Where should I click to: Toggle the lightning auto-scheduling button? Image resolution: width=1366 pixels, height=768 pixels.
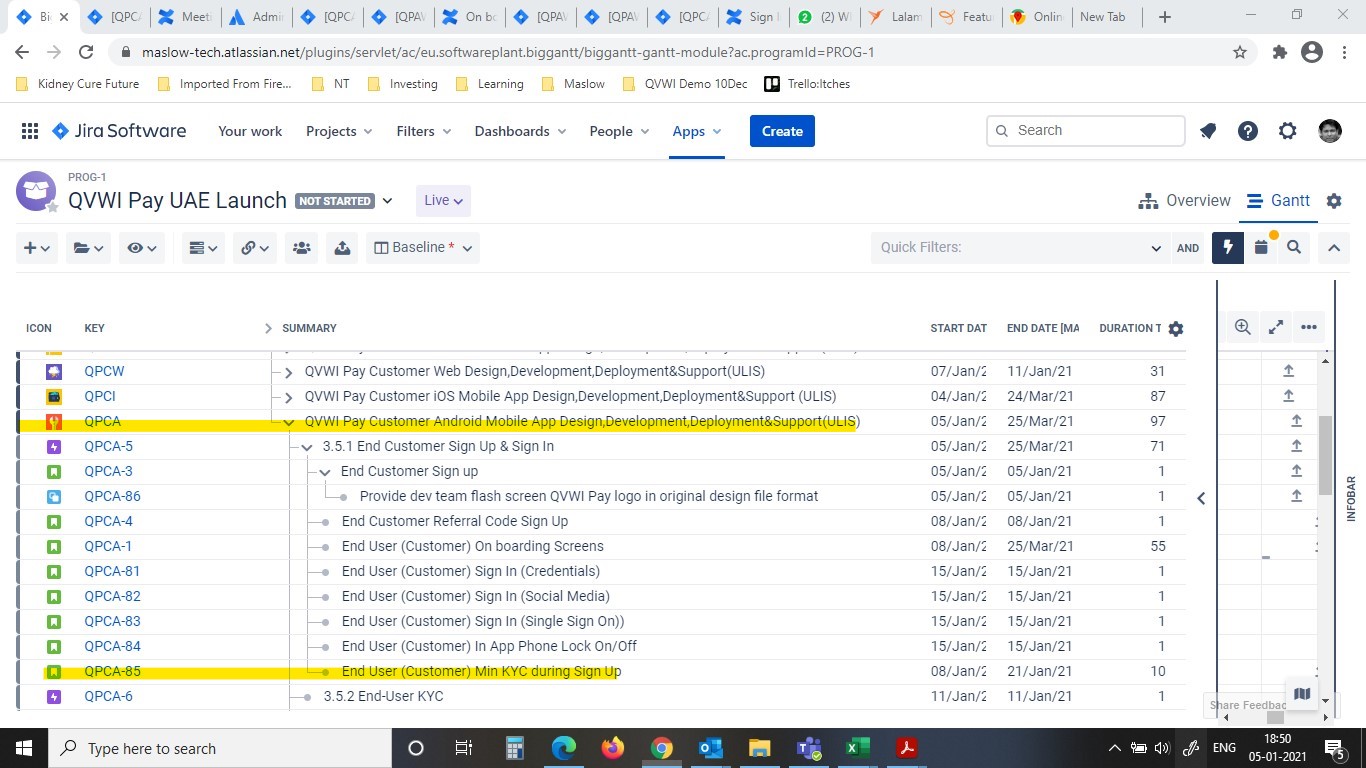point(1228,247)
